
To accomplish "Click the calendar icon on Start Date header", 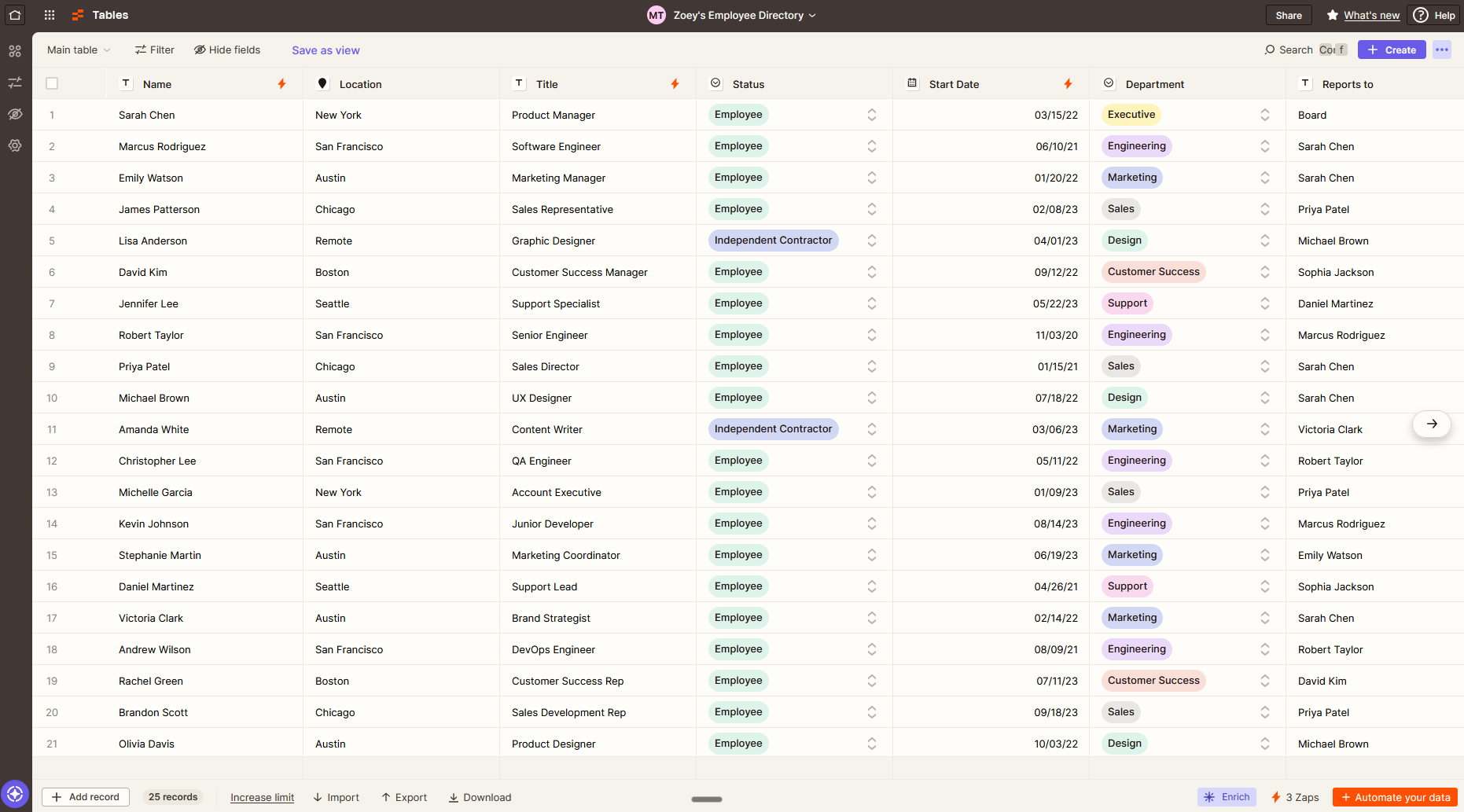I will [x=911, y=83].
